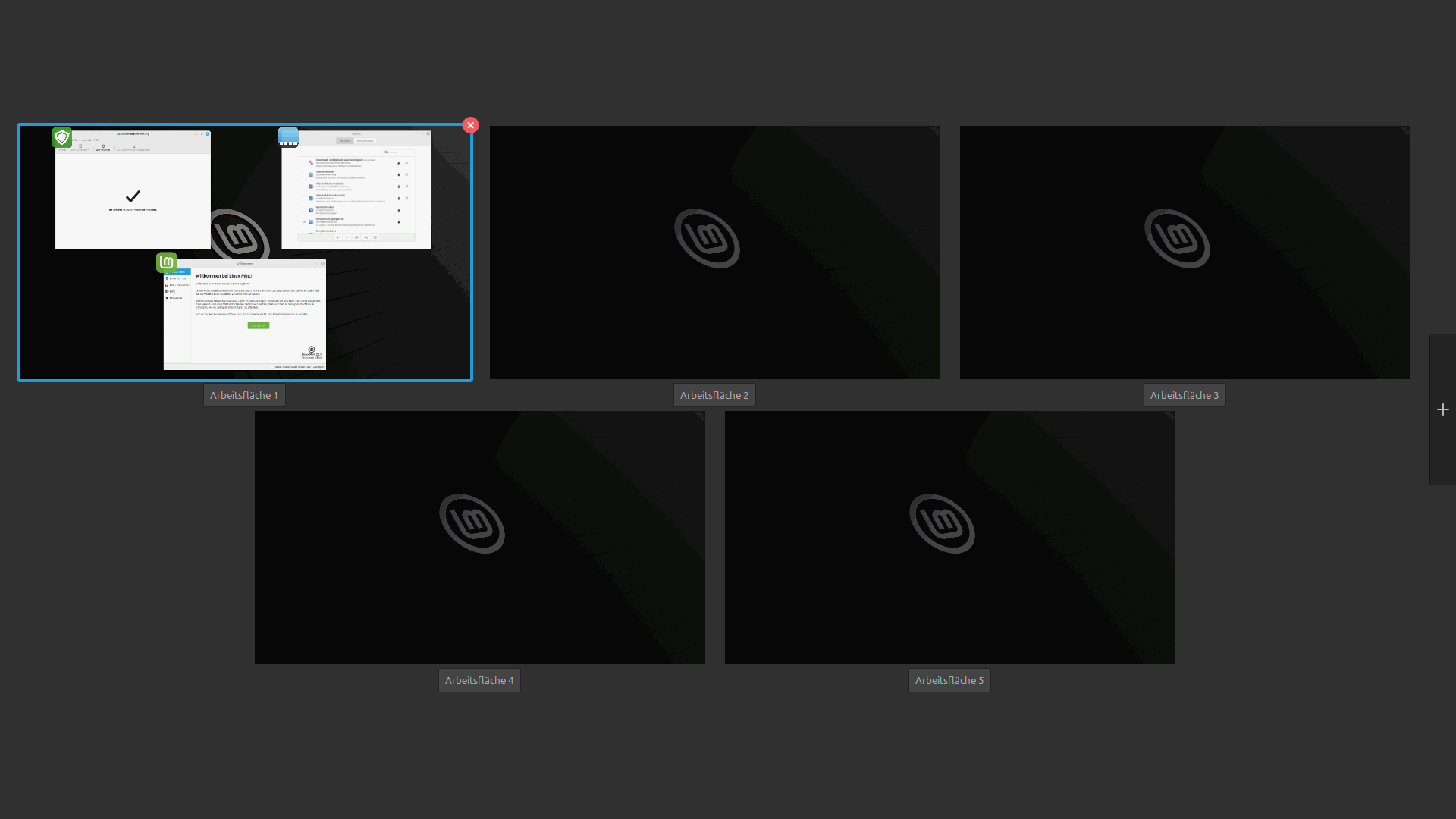
Task: Click the green Linux Mint welcome icon
Action: (167, 262)
